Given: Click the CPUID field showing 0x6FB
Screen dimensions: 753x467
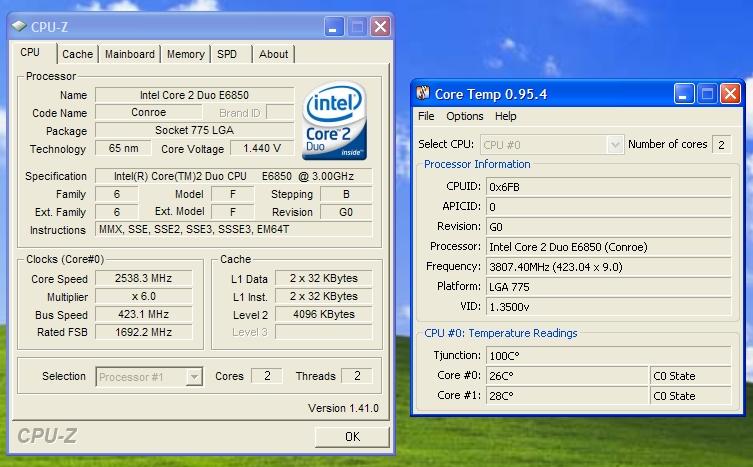Looking at the screenshot, I should pos(608,187).
